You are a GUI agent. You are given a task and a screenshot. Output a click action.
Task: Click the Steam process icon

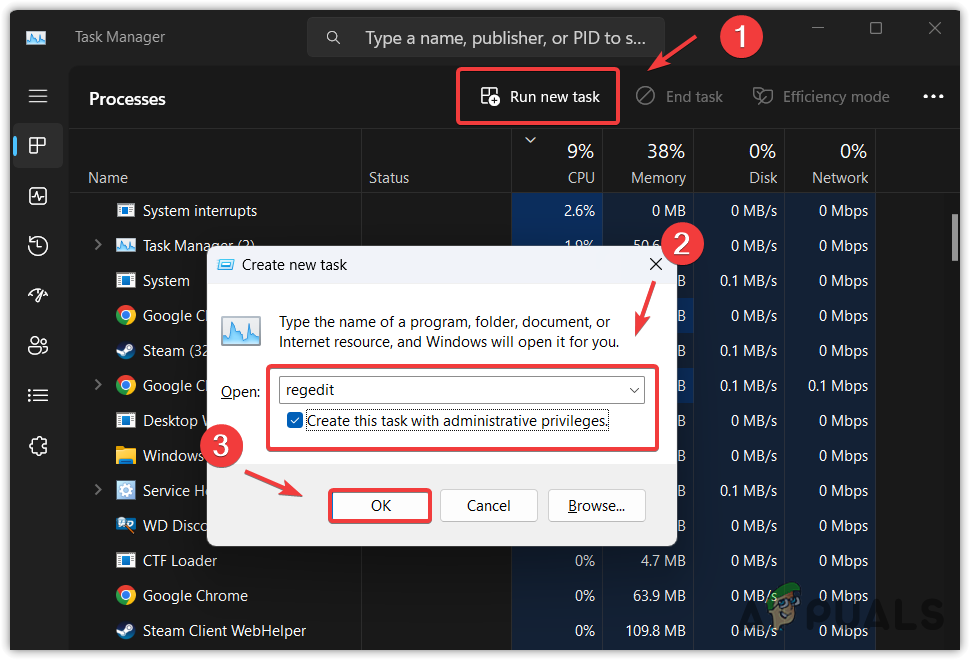pos(126,351)
